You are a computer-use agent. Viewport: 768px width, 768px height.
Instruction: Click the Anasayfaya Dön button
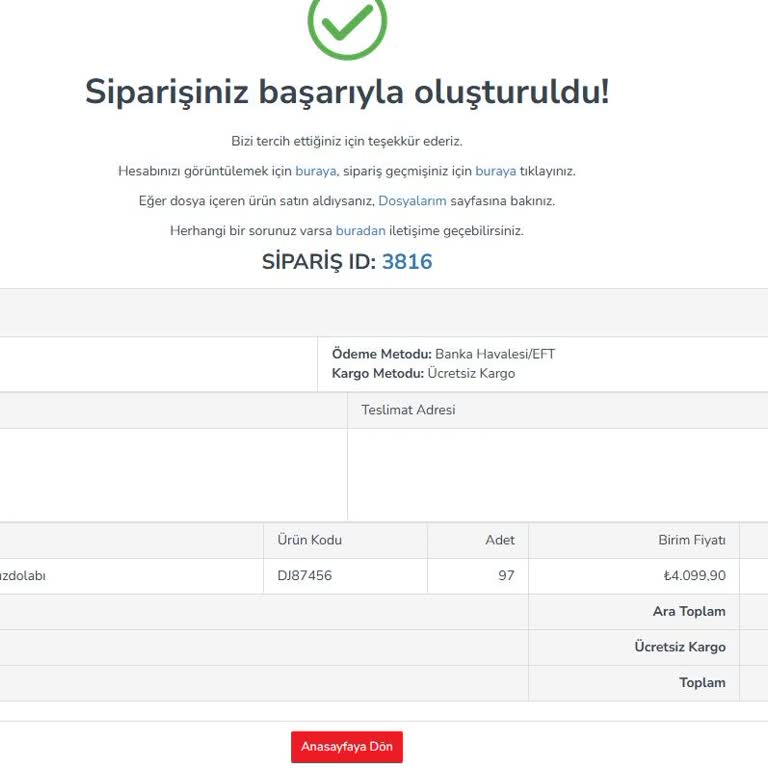tap(347, 747)
